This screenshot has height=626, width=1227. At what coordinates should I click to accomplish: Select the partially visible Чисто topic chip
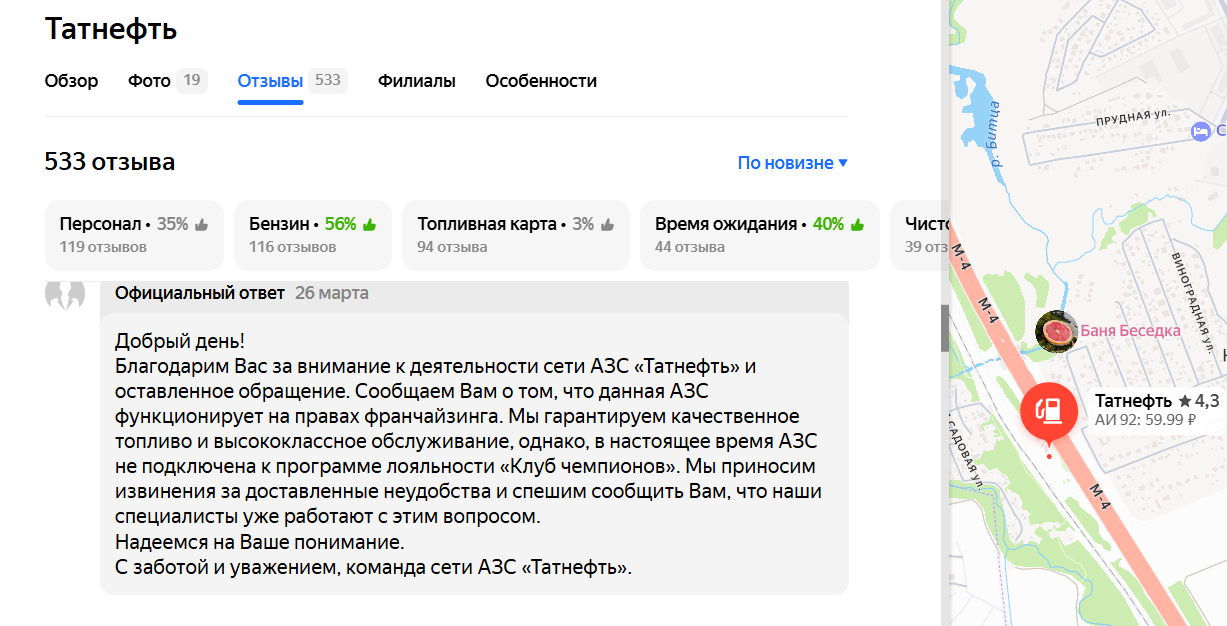(x=918, y=235)
